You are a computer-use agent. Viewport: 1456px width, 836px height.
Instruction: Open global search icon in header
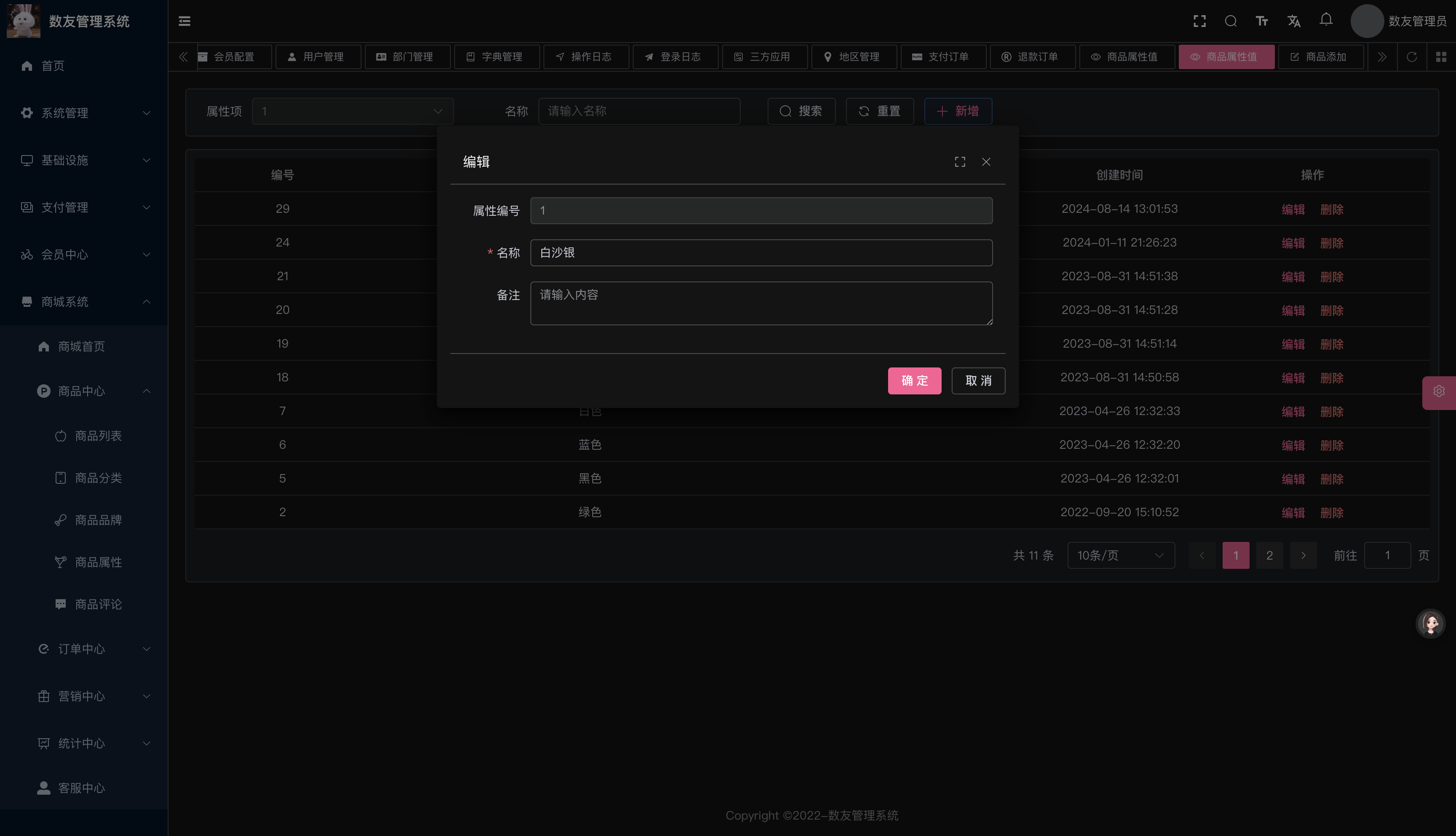point(1231,21)
